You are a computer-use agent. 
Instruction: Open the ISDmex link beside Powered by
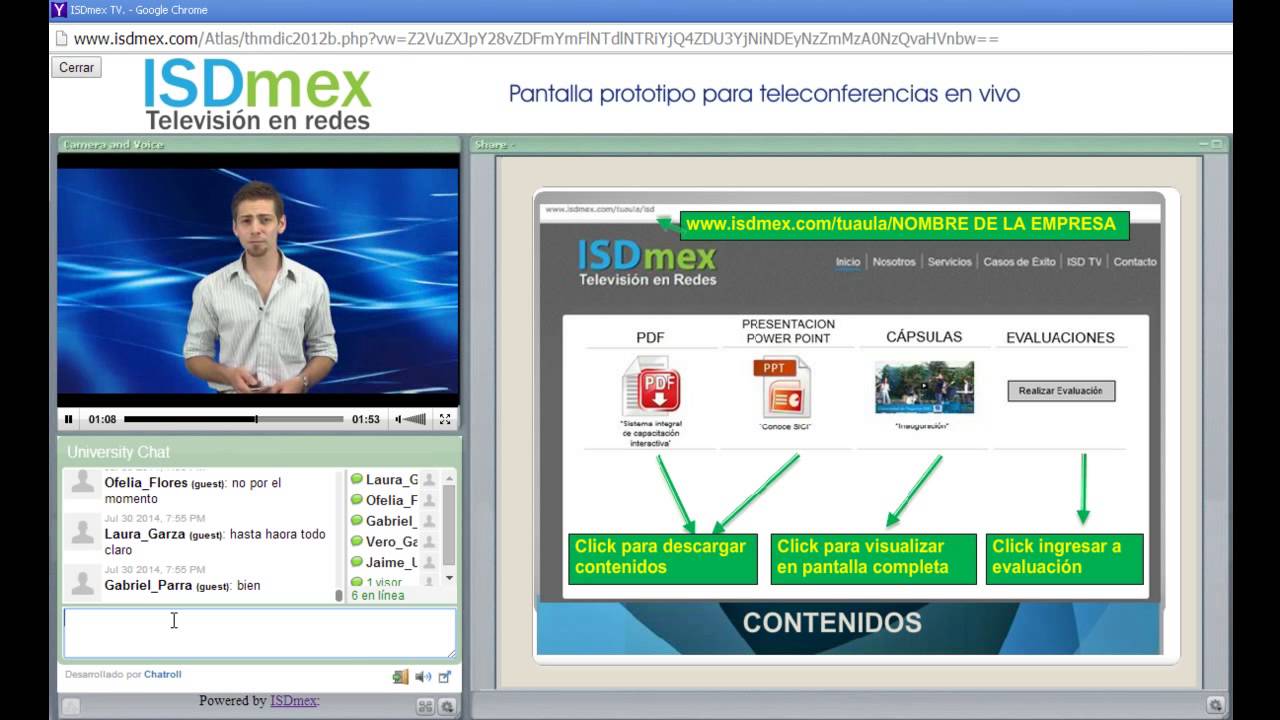(x=294, y=701)
